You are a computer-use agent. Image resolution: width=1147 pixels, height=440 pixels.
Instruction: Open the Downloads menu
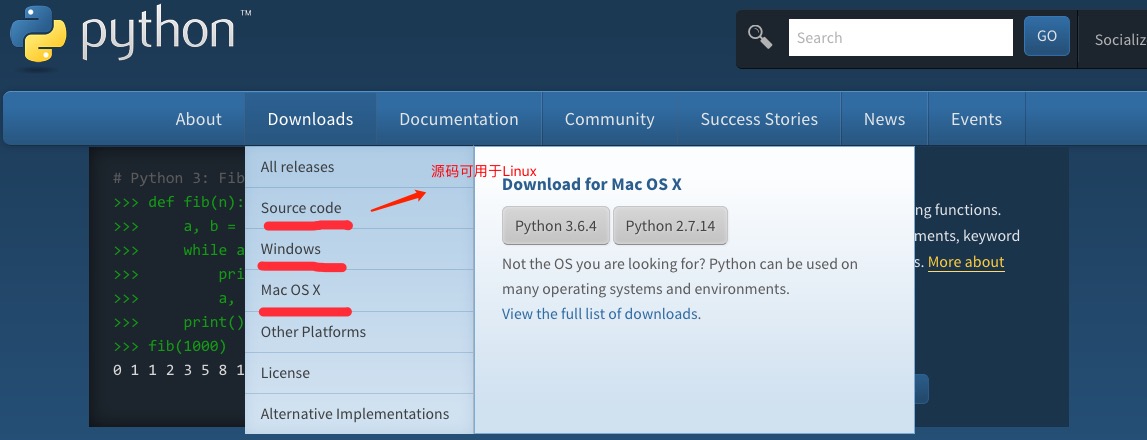(x=310, y=119)
